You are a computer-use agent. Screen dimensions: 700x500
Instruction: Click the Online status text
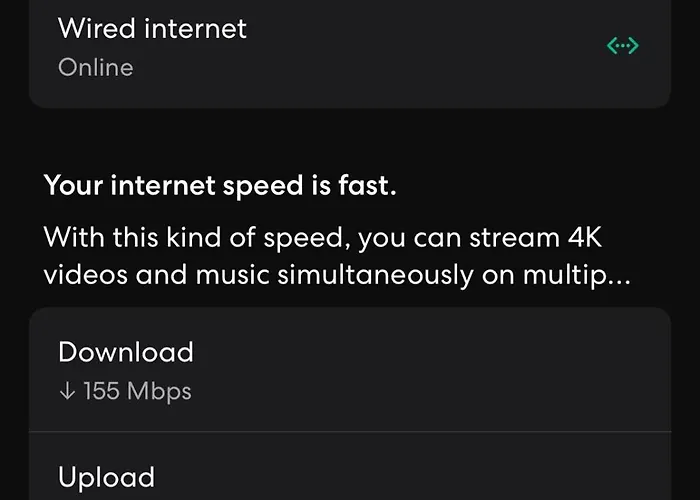95,68
